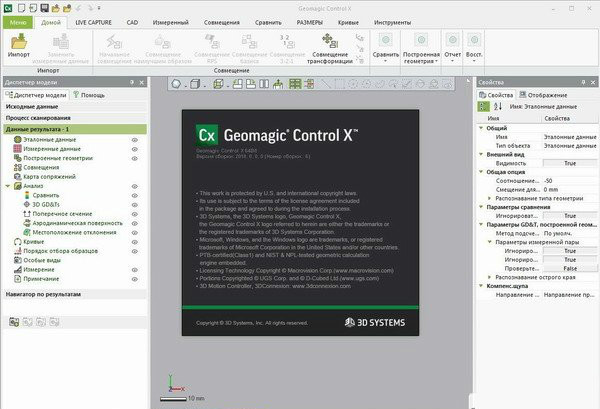The height and width of the screenshot is (409, 600).
Task: Expand the Процесс сканирования section
Action: [x=75, y=118]
